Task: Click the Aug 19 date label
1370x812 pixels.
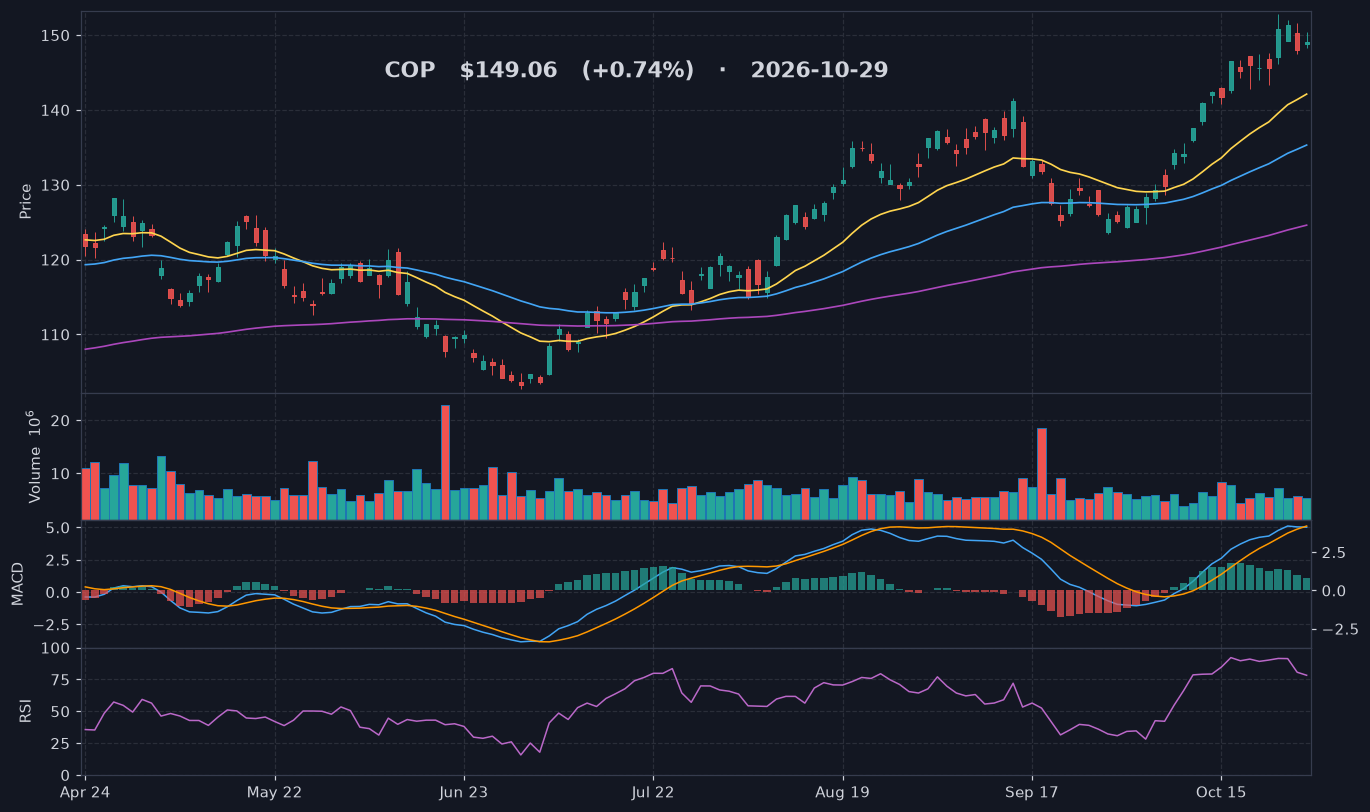Action: point(843,793)
